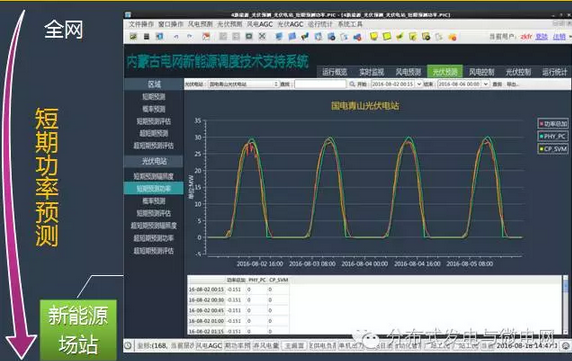
Task: Click the redo arrow icon in toolbar
Action: (x=189, y=36)
